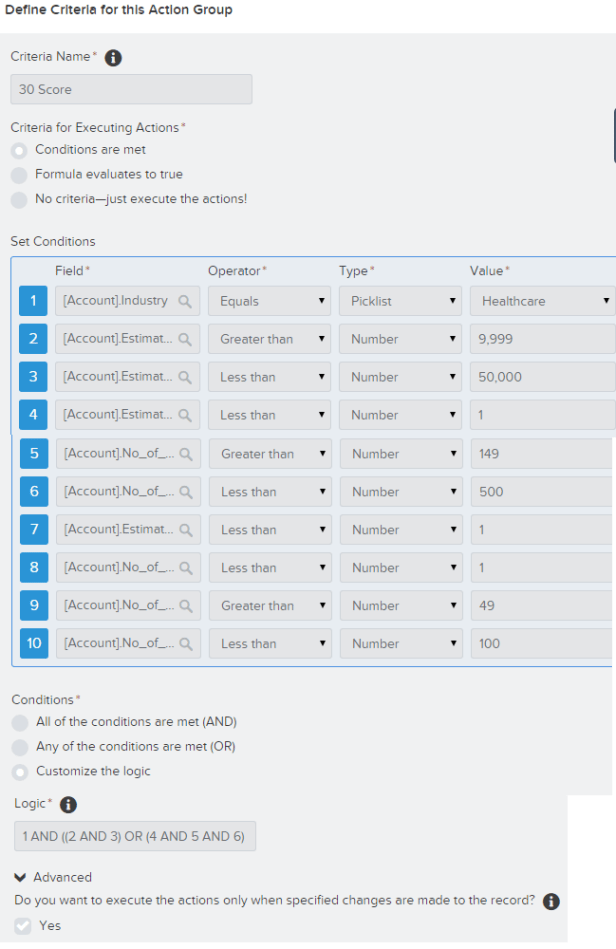The image size is (616, 949).
Task: Open field lookup for row 1 Industry
Action: [x=185, y=301]
